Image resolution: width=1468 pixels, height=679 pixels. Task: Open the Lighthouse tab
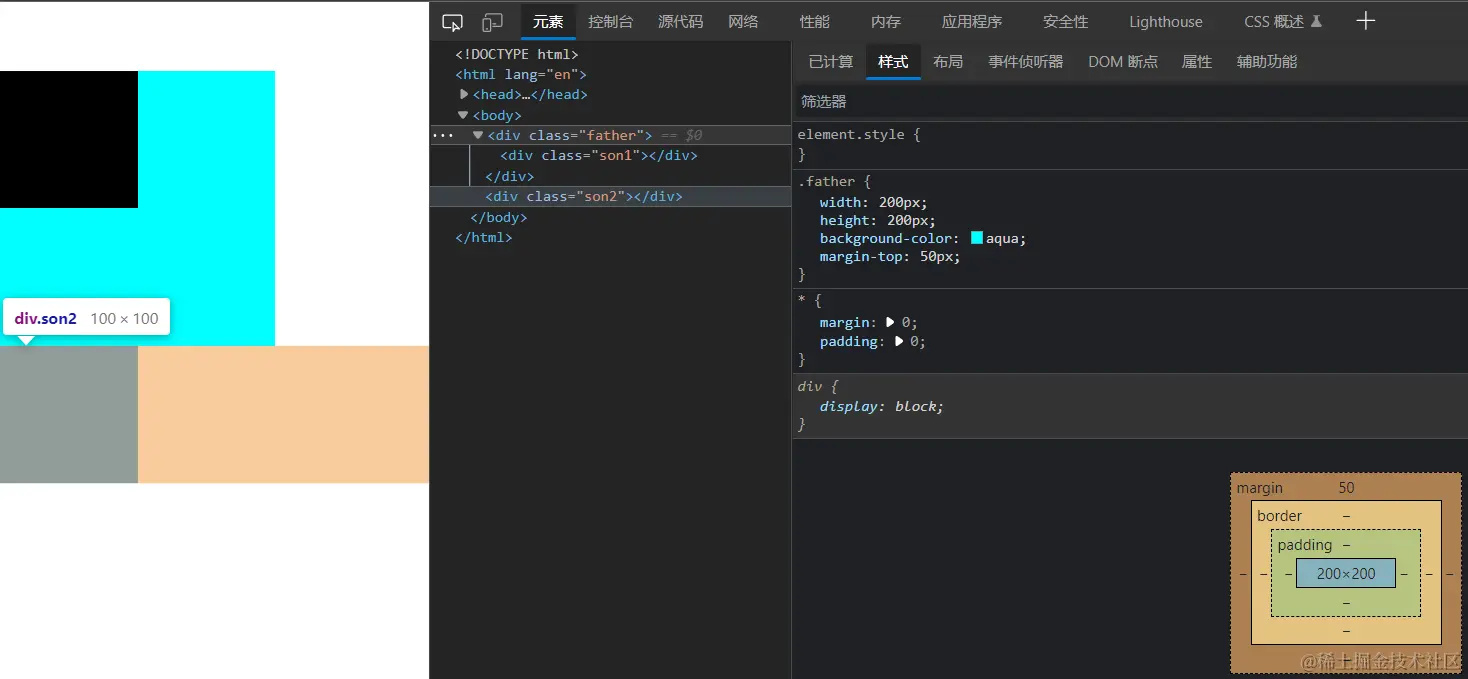1166,22
